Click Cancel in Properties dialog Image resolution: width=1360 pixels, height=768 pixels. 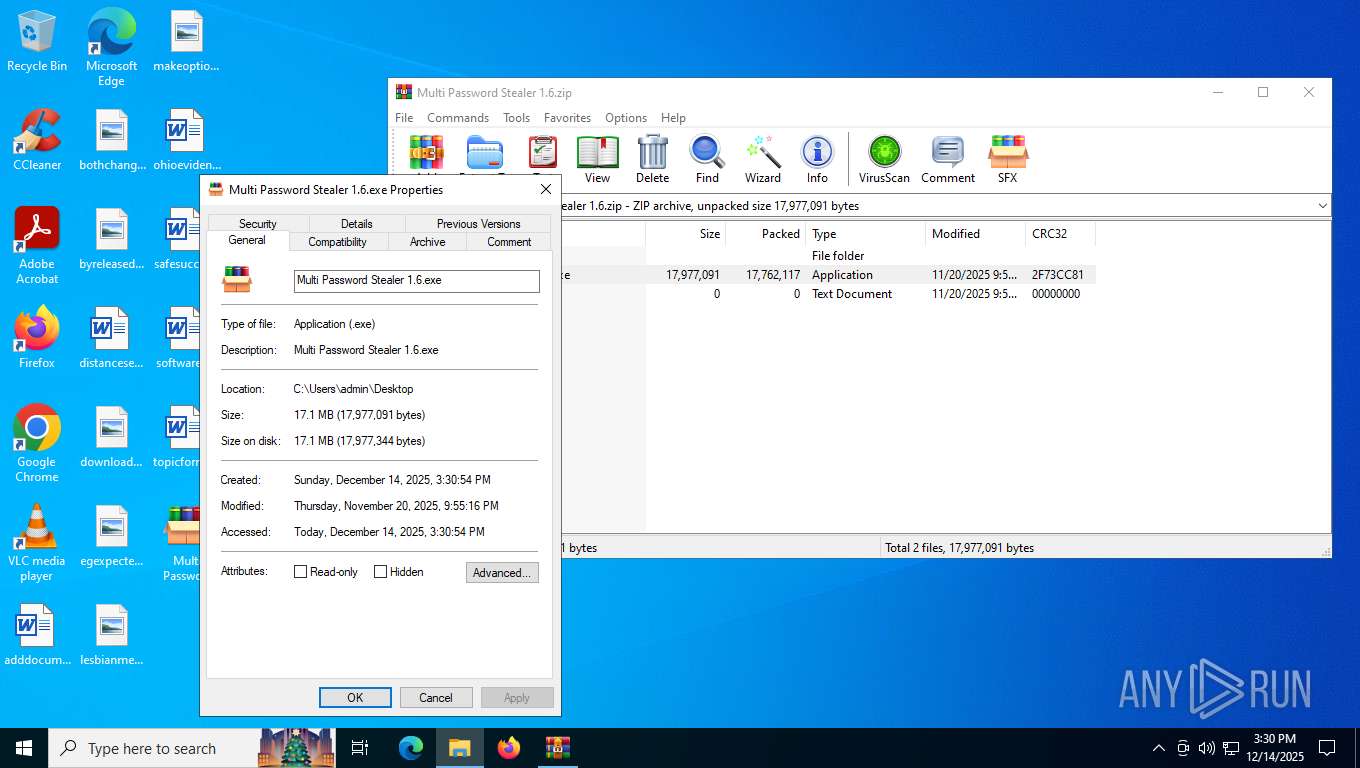[x=436, y=698]
